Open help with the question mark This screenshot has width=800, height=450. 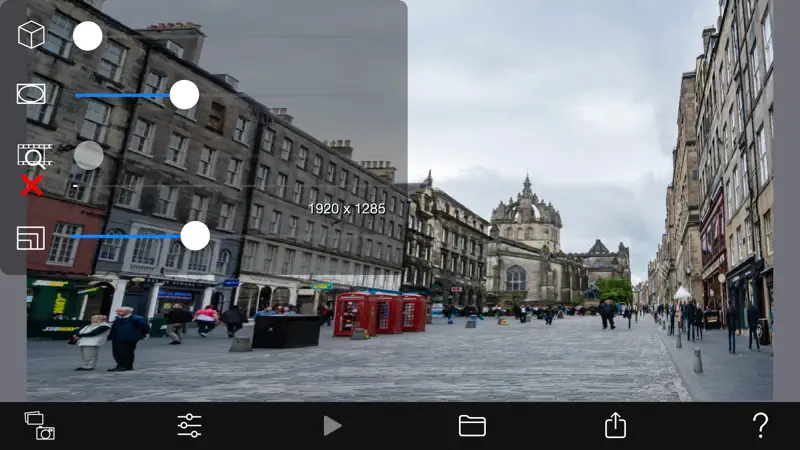[760, 425]
